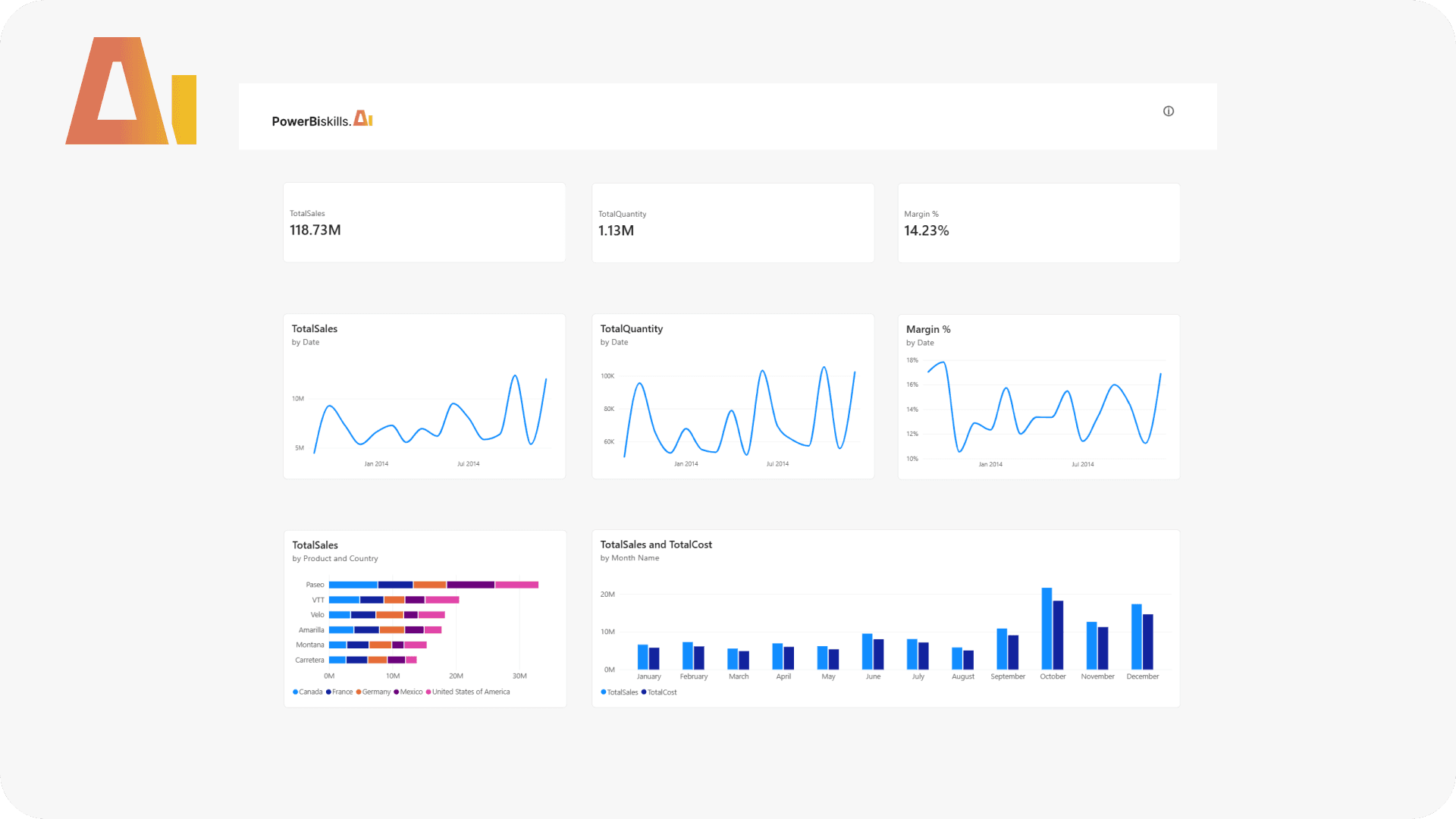
Task: Click the Montana product label
Action: click(x=309, y=645)
